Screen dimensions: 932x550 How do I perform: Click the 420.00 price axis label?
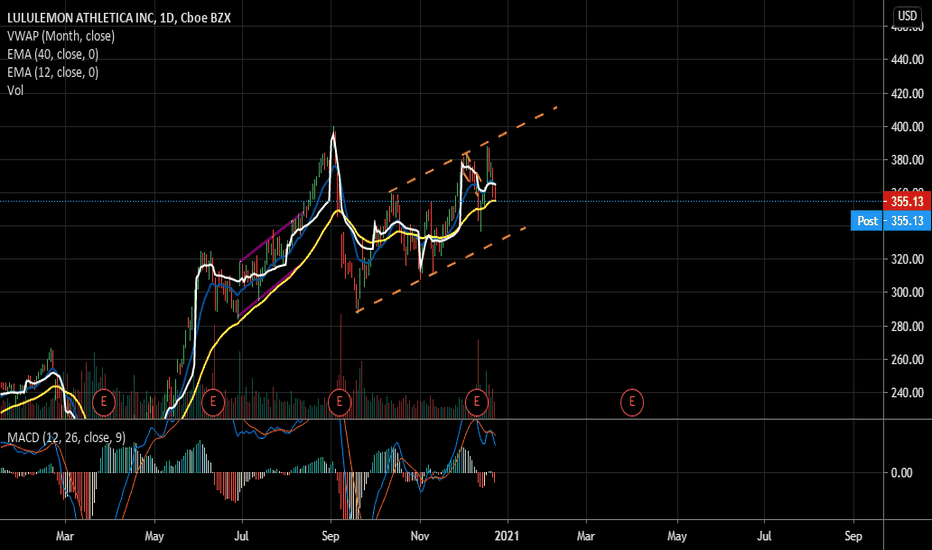click(x=907, y=93)
